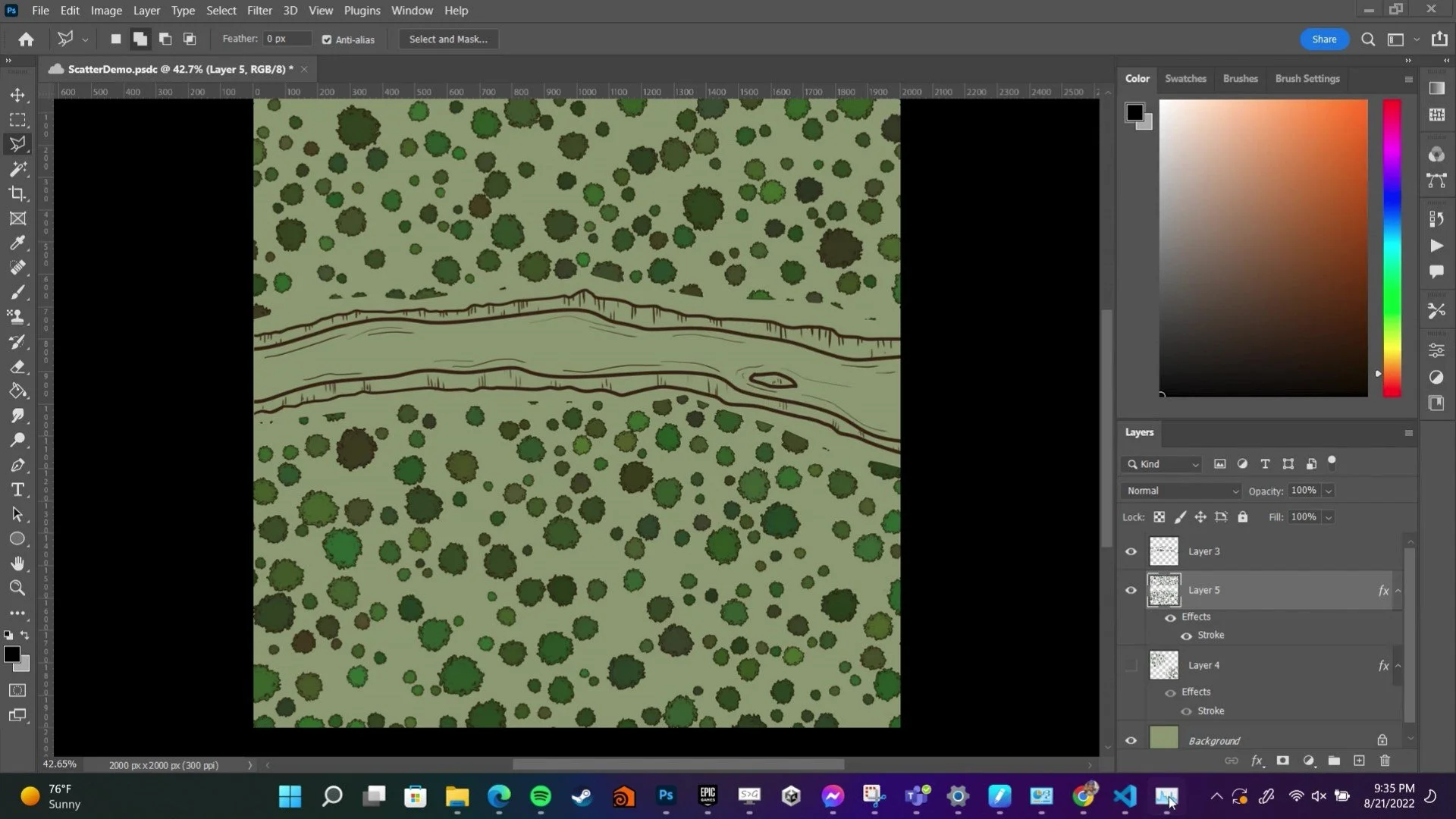Select the Crop tool
Screen dimensions: 1456x819
pos(17,193)
